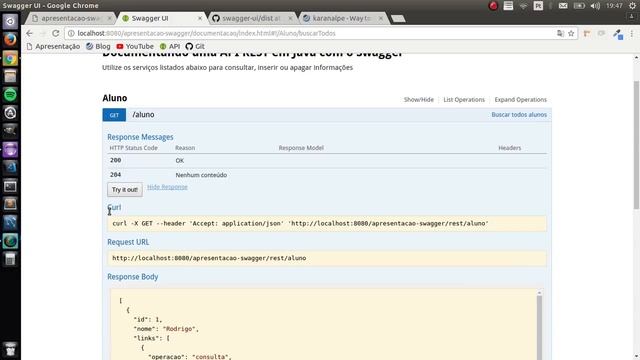Viewport: 640px width, 360px height.
Task: Click the GitHub icon on the swagger-ui tab
Action: [216, 18]
